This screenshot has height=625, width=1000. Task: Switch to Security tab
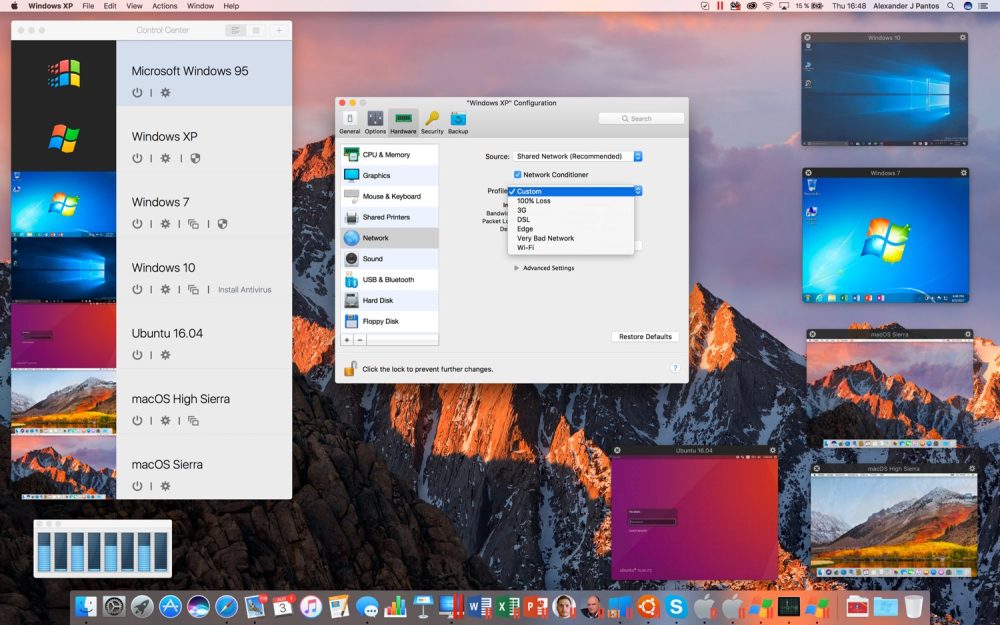click(432, 122)
